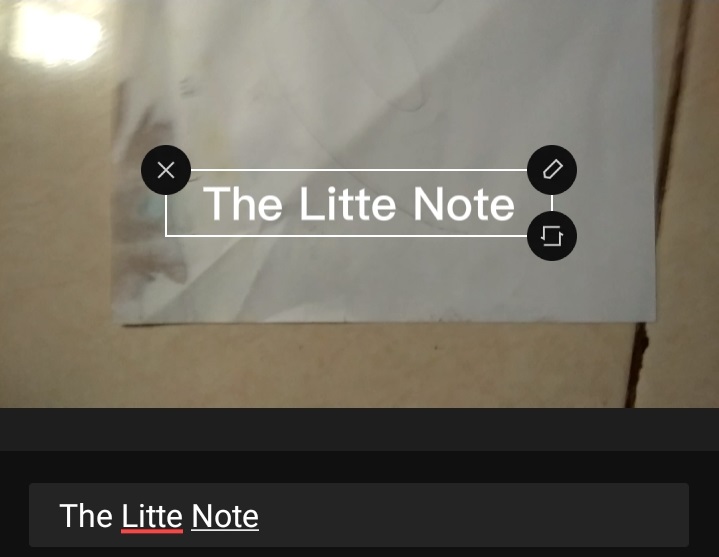Click the word "The" in input field
The width and height of the screenshot is (719, 557).
[x=86, y=516]
